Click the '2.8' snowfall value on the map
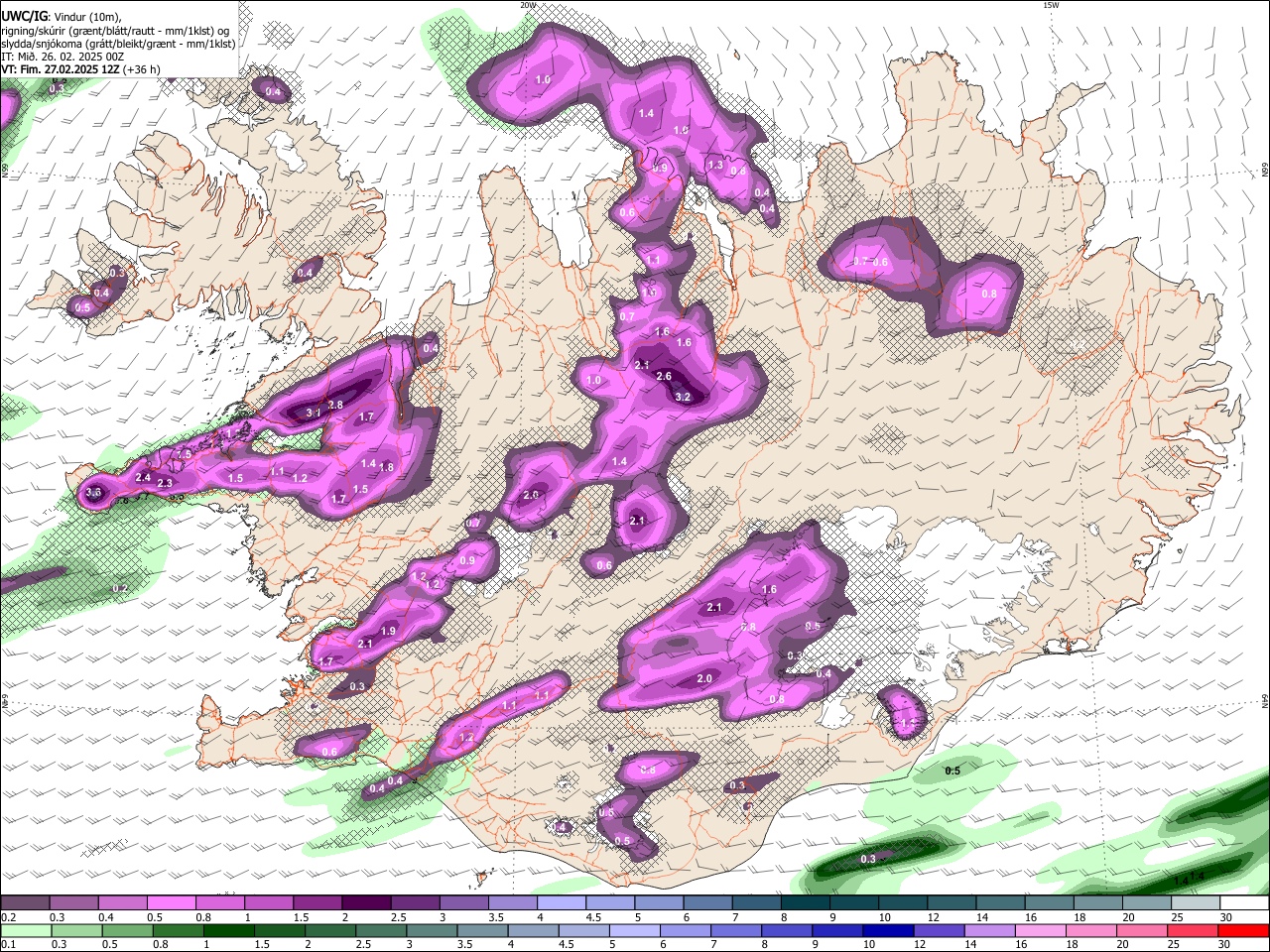The width and height of the screenshot is (1270, 952). point(335,405)
